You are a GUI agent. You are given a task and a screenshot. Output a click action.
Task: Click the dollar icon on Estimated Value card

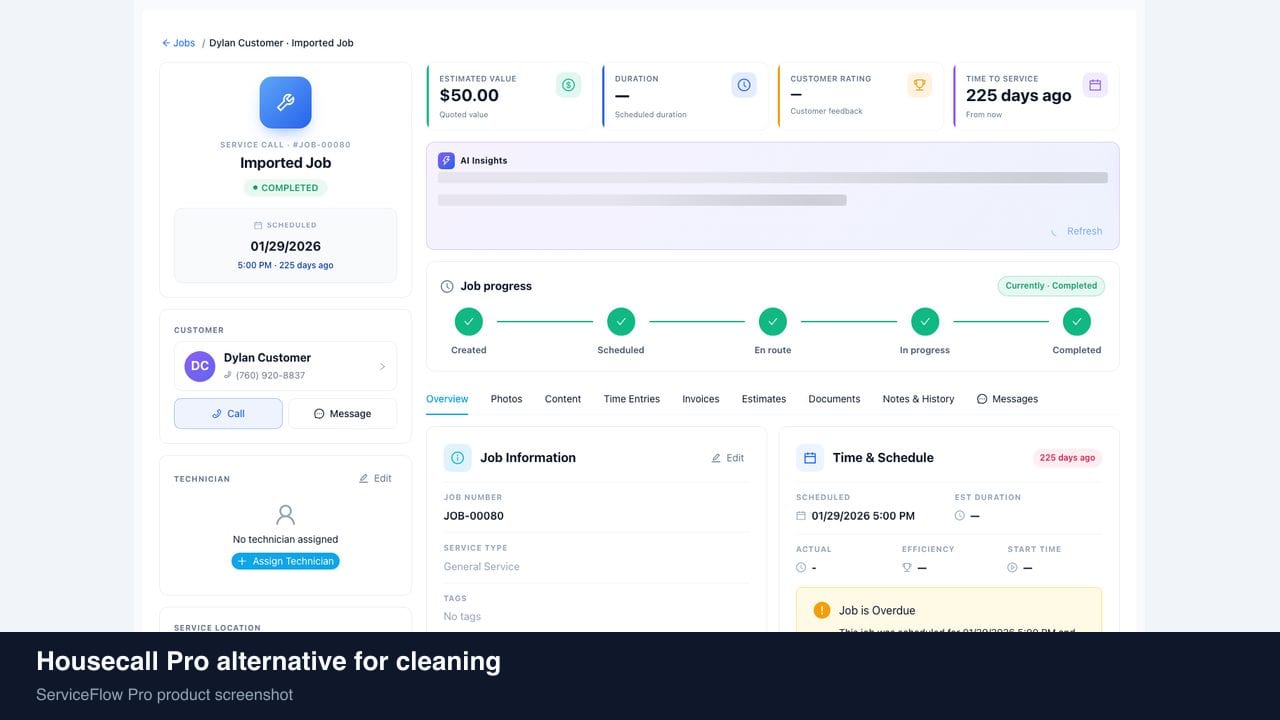568,85
